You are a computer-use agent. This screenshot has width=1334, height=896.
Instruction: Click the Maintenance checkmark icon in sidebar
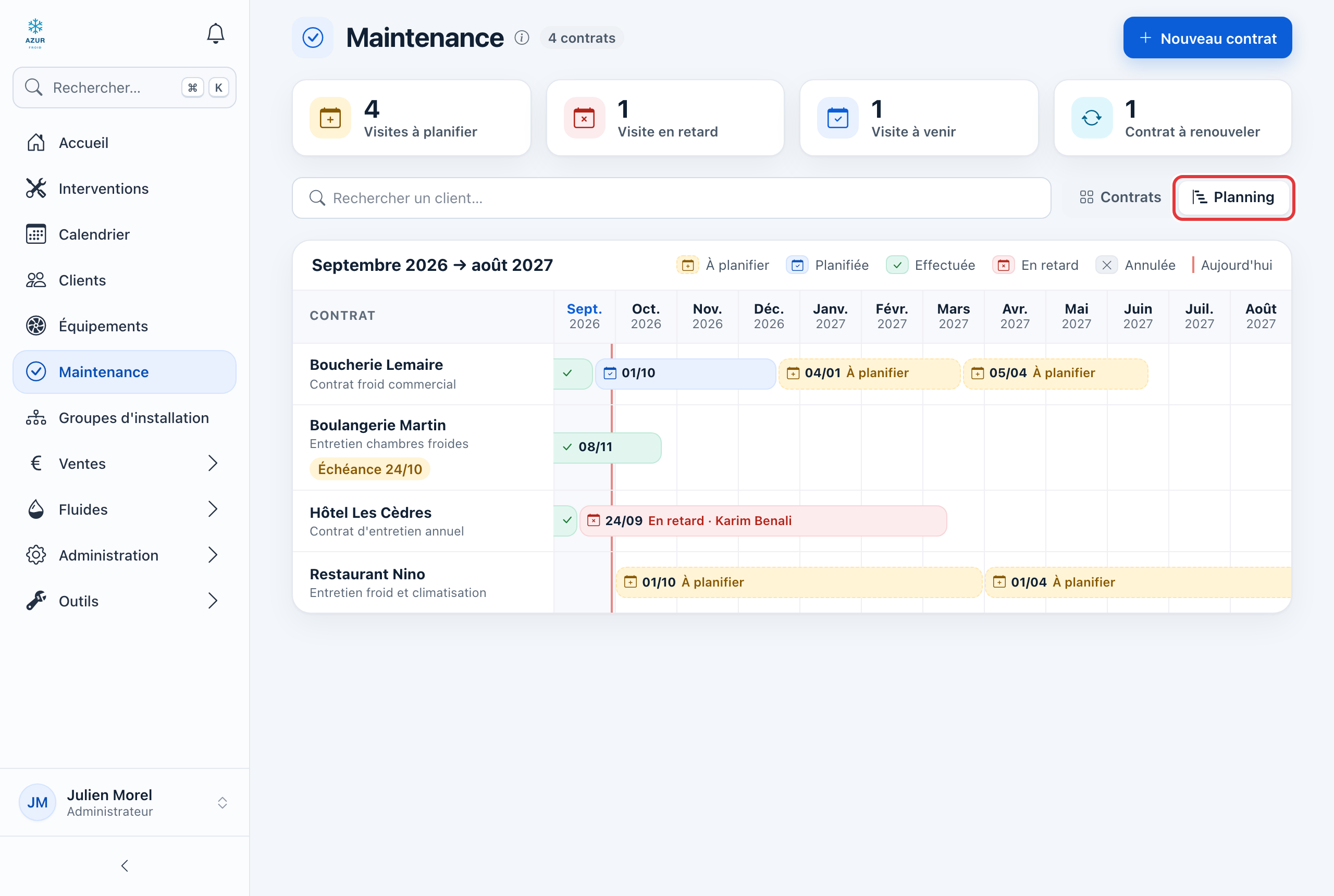36,371
